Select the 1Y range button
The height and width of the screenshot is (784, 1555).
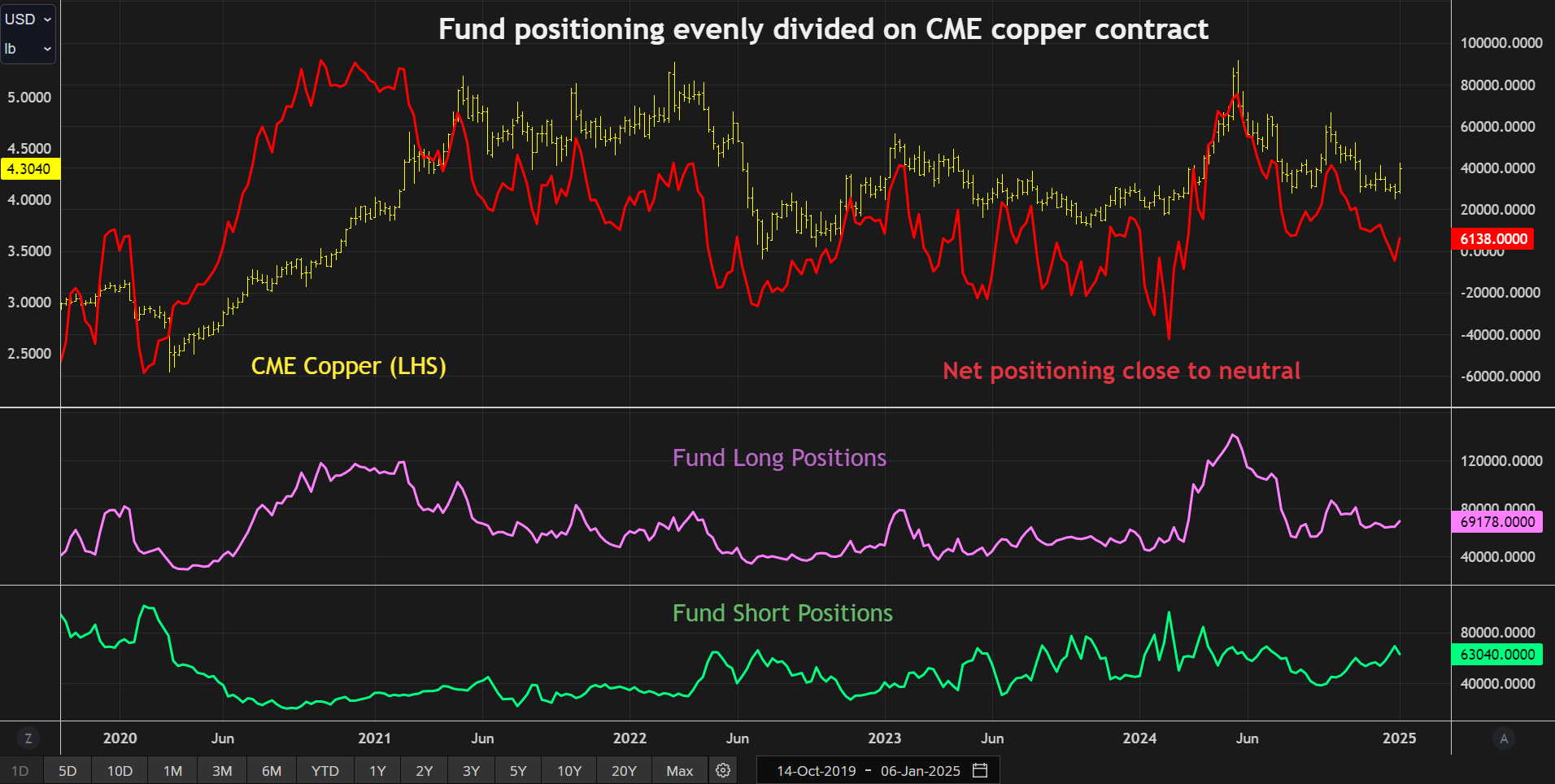pos(377,771)
